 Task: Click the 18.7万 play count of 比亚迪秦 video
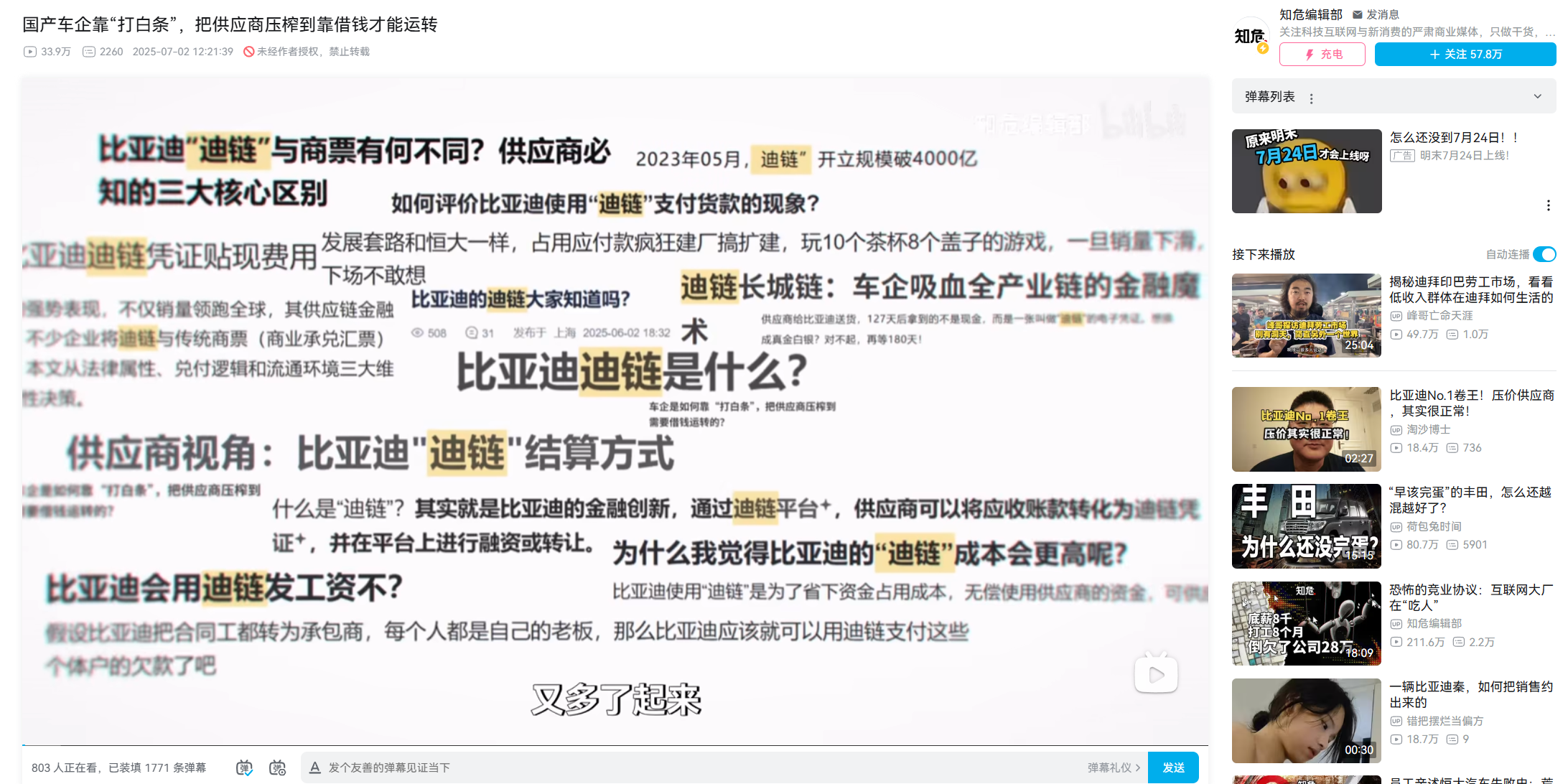pos(1414,739)
